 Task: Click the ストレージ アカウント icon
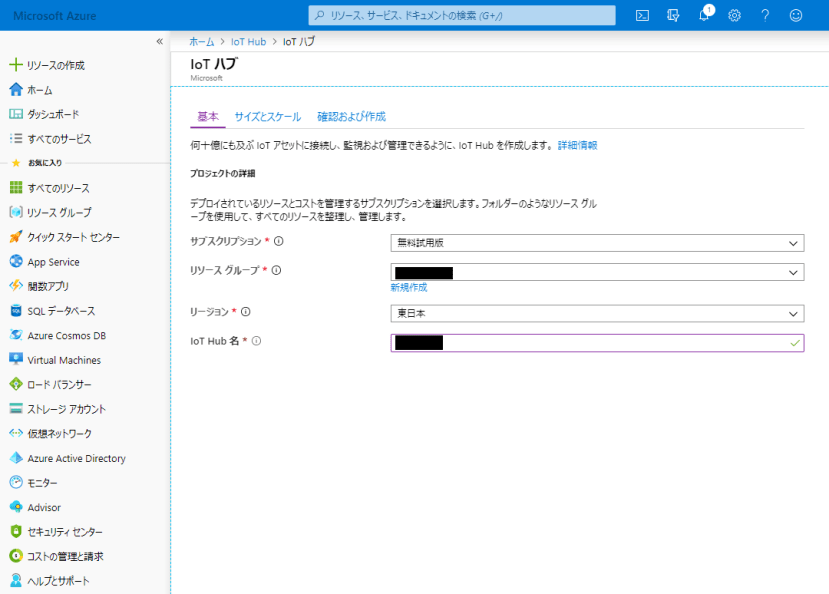(x=16, y=409)
